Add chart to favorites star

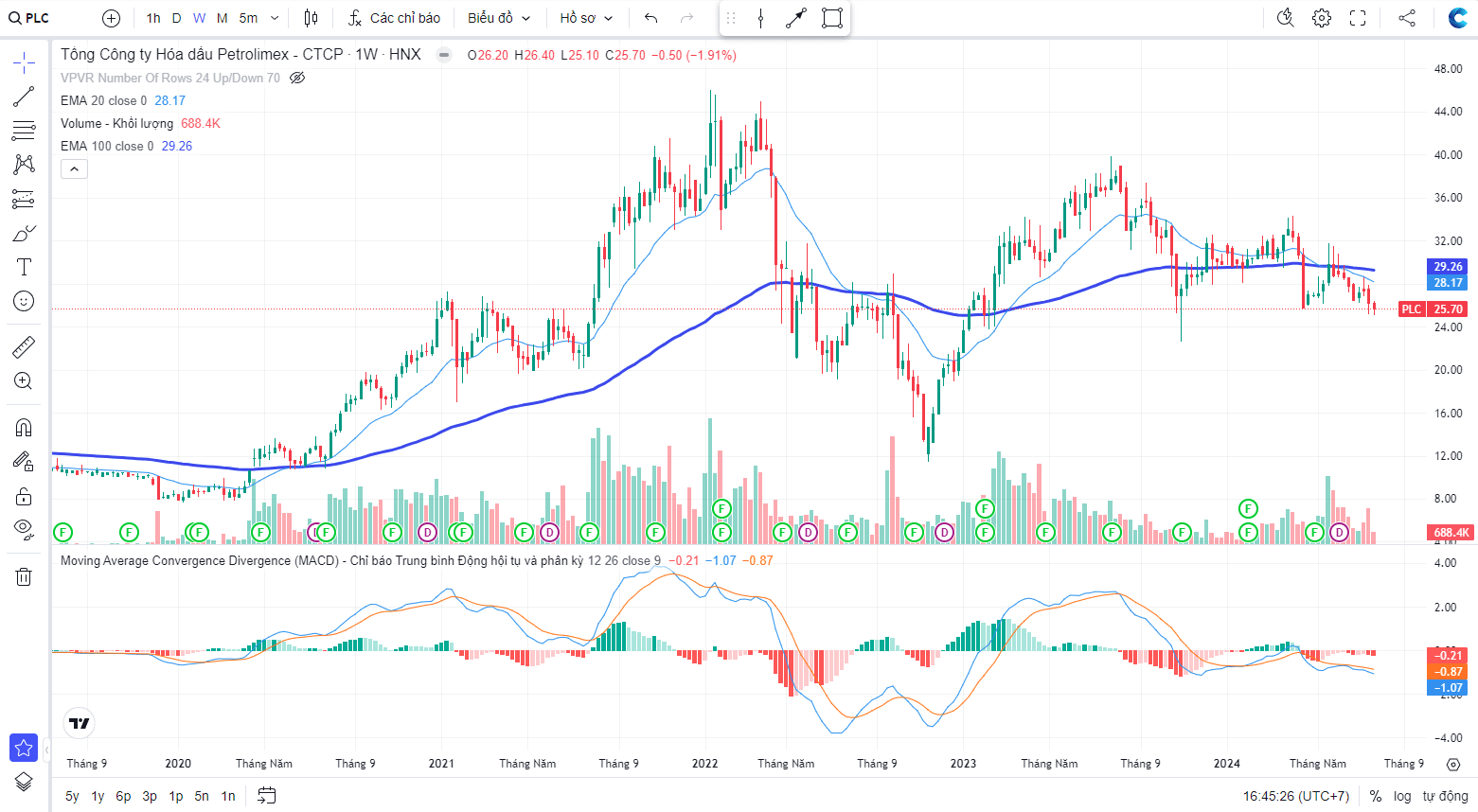tap(24, 748)
